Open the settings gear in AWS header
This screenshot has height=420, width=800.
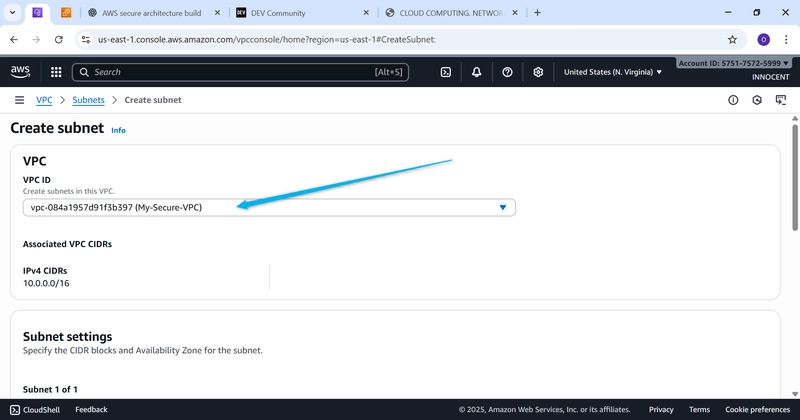(538, 72)
